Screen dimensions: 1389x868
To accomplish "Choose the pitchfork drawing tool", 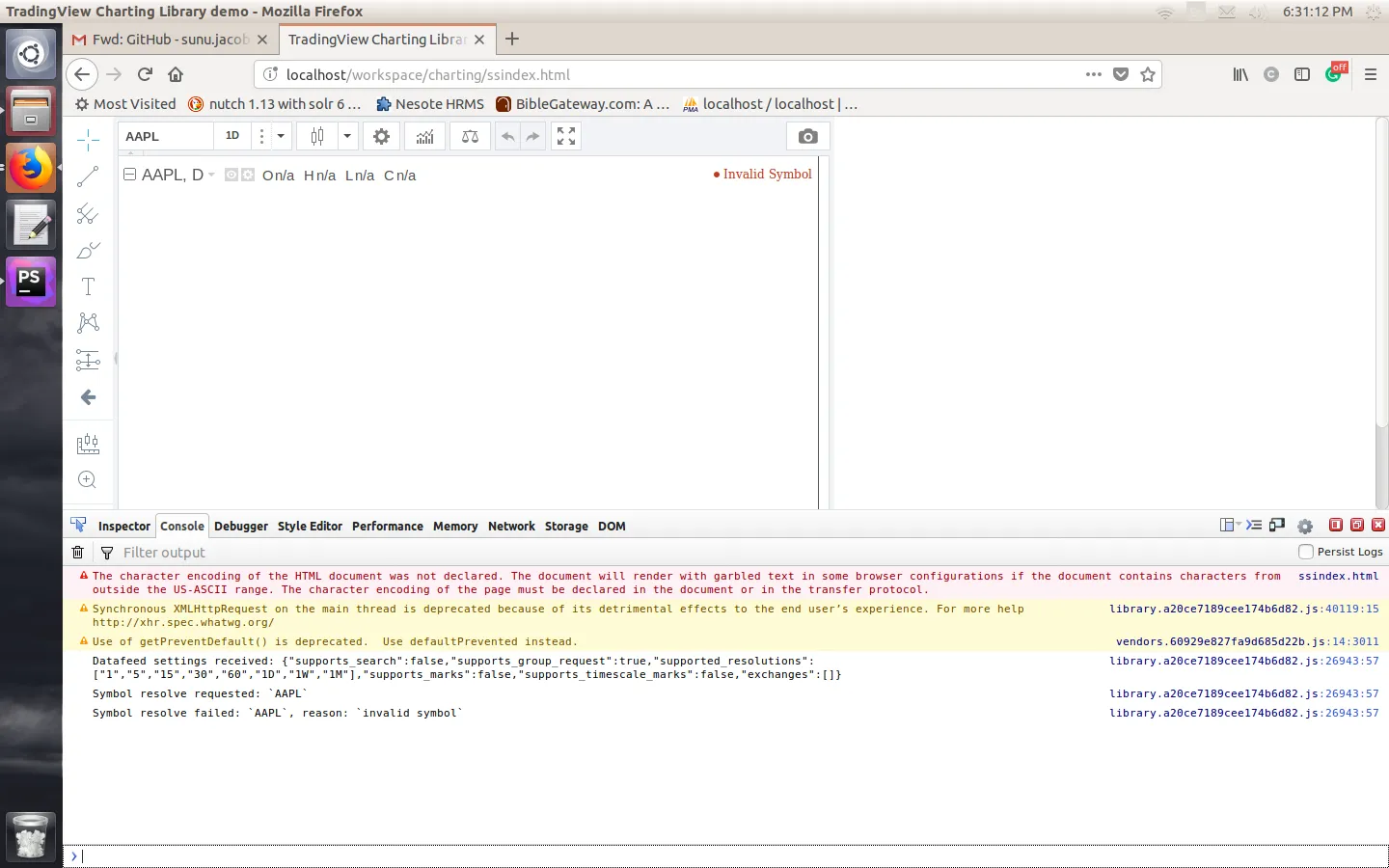I will click(88, 213).
